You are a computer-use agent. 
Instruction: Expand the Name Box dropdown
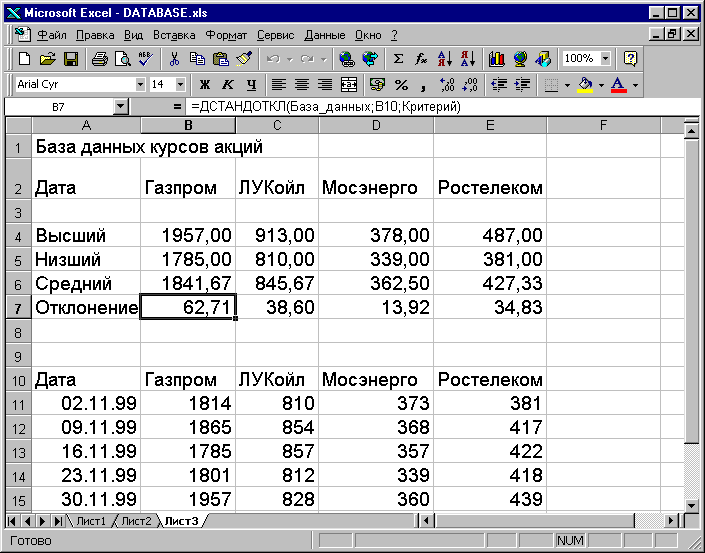[120, 107]
